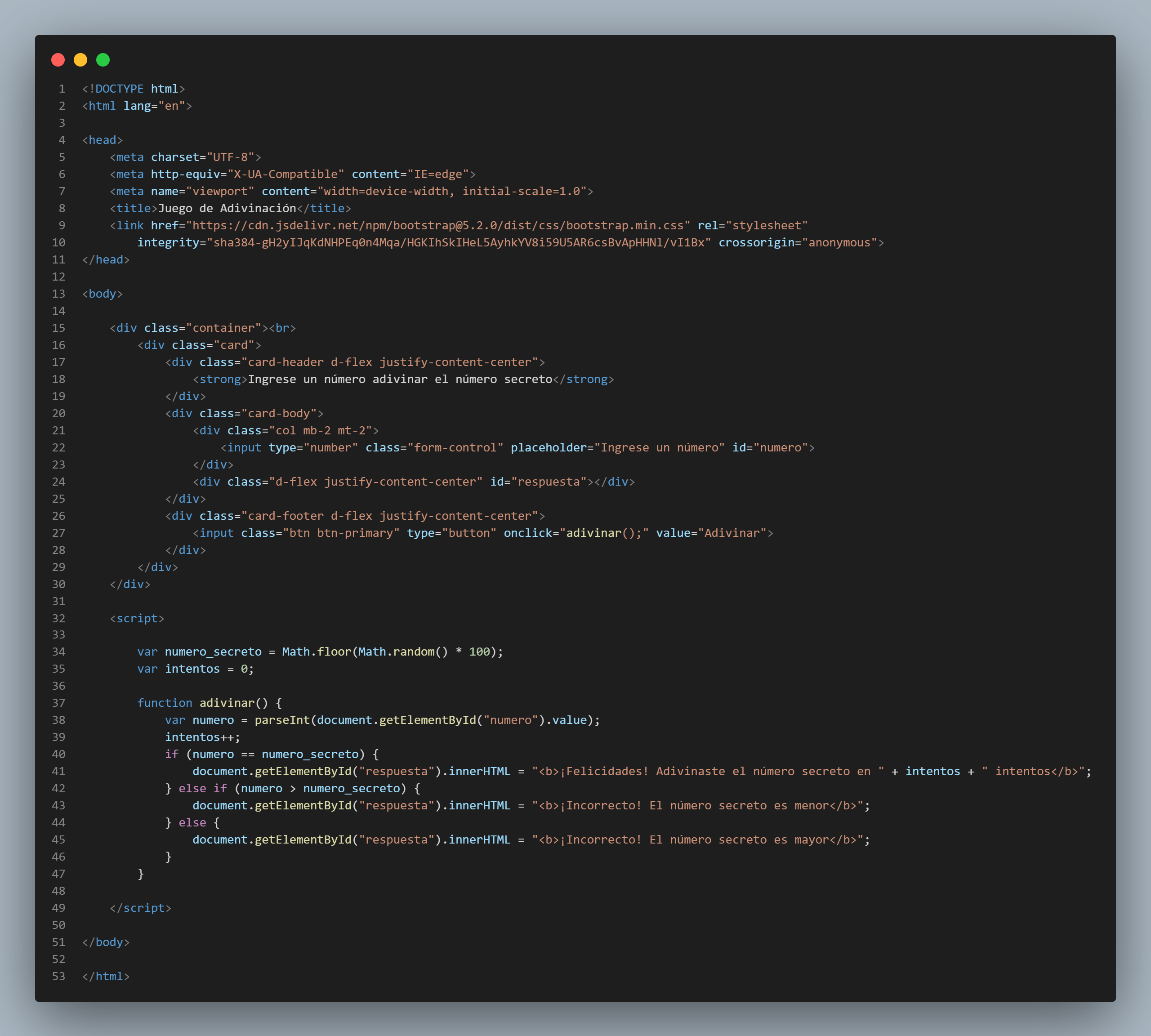Viewport: 1151px width, 1036px height.
Task: Click the div class="card-body" line
Action: 244,413
